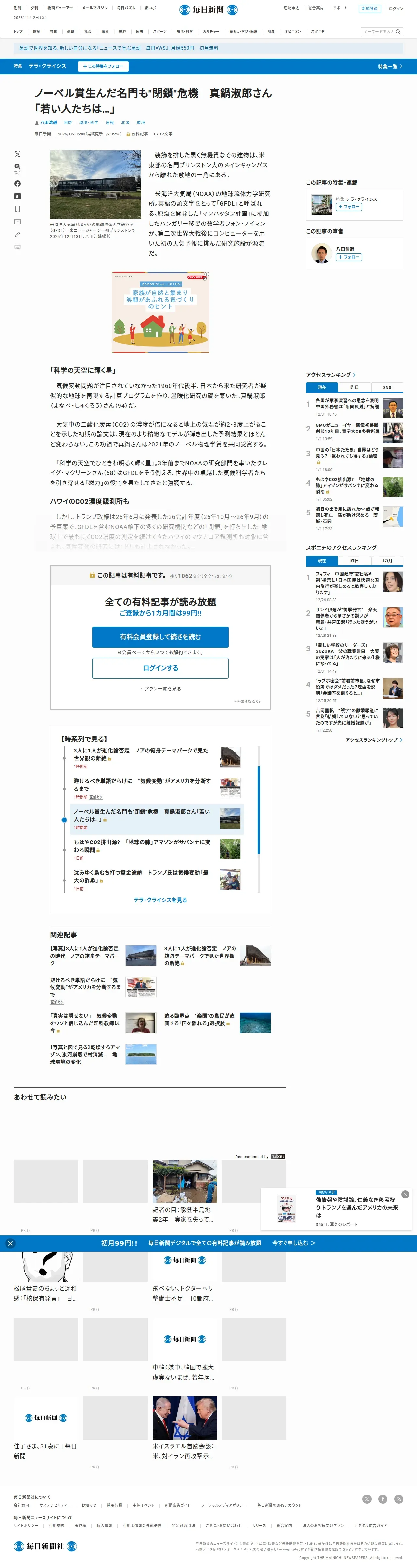The height and width of the screenshot is (1568, 417).
Task: Follow author 八田浩輔 in the side panel
Action: pyautogui.click(x=349, y=257)
